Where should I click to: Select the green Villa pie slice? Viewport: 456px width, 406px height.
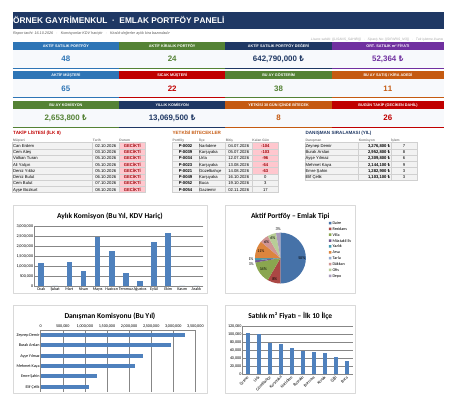pos(268,269)
